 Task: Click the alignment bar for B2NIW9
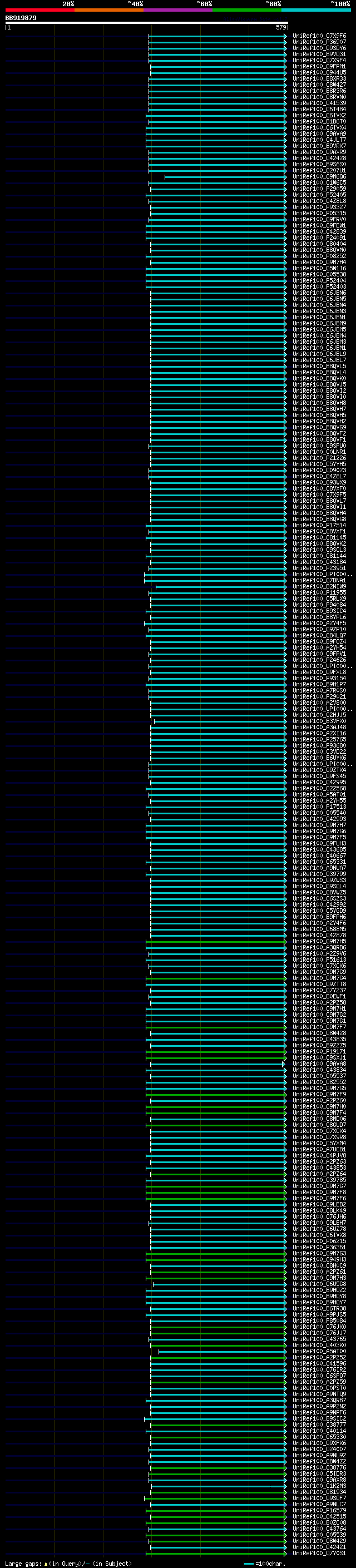[221, 586]
